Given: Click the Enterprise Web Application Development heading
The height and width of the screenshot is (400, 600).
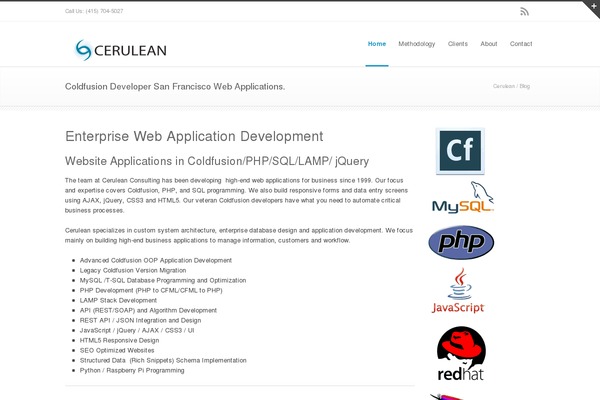Looking at the screenshot, I should coord(194,136).
